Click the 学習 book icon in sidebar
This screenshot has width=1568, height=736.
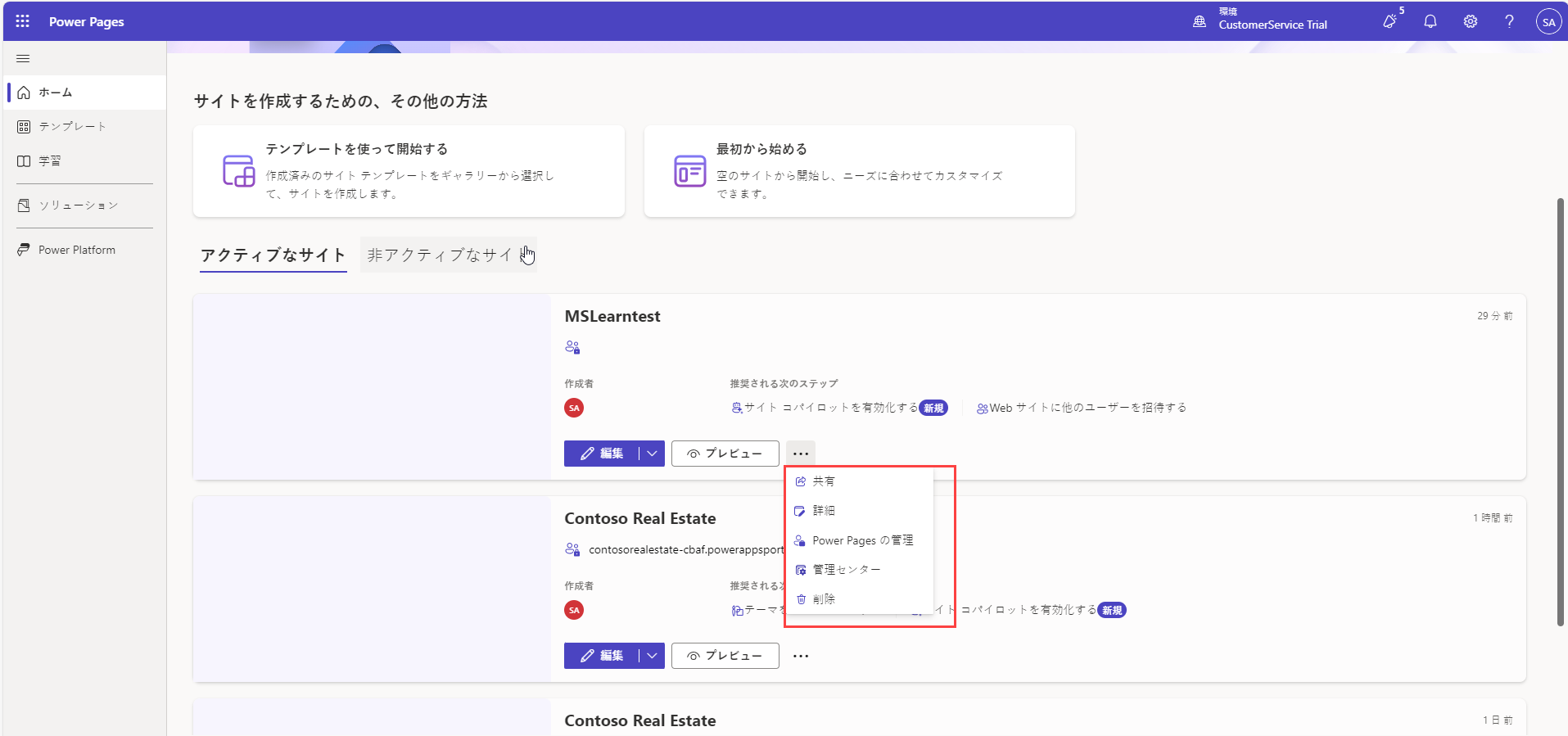coord(24,161)
